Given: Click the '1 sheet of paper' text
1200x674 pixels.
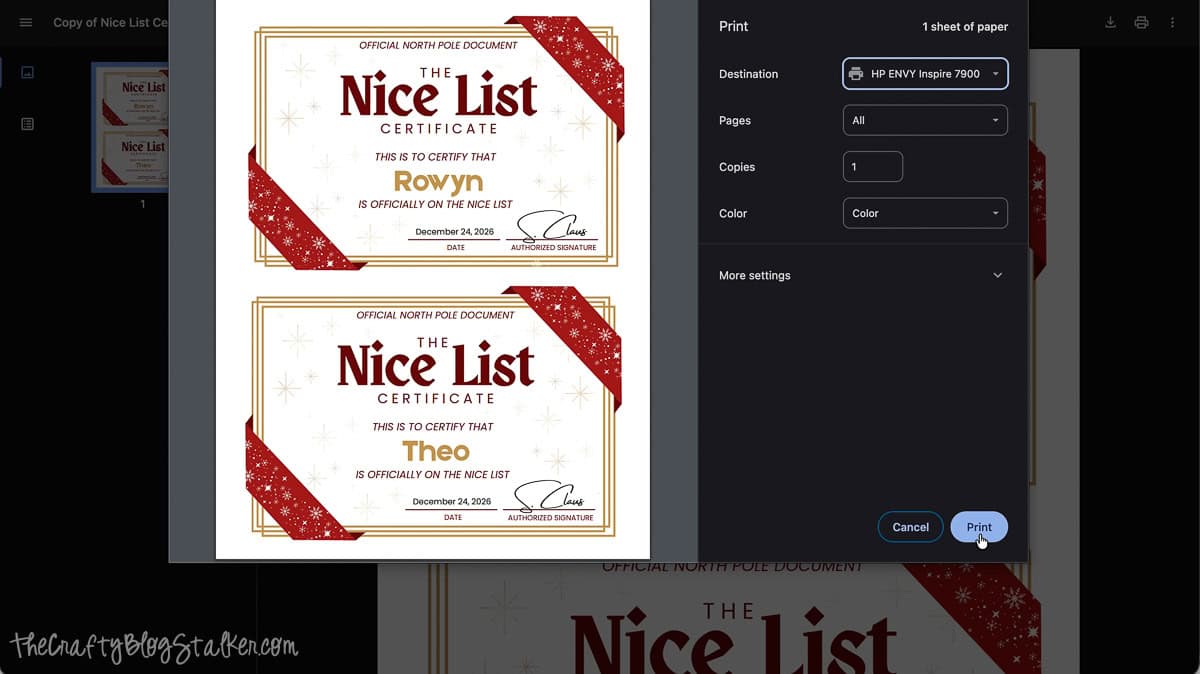Looking at the screenshot, I should pyautogui.click(x=965, y=27).
